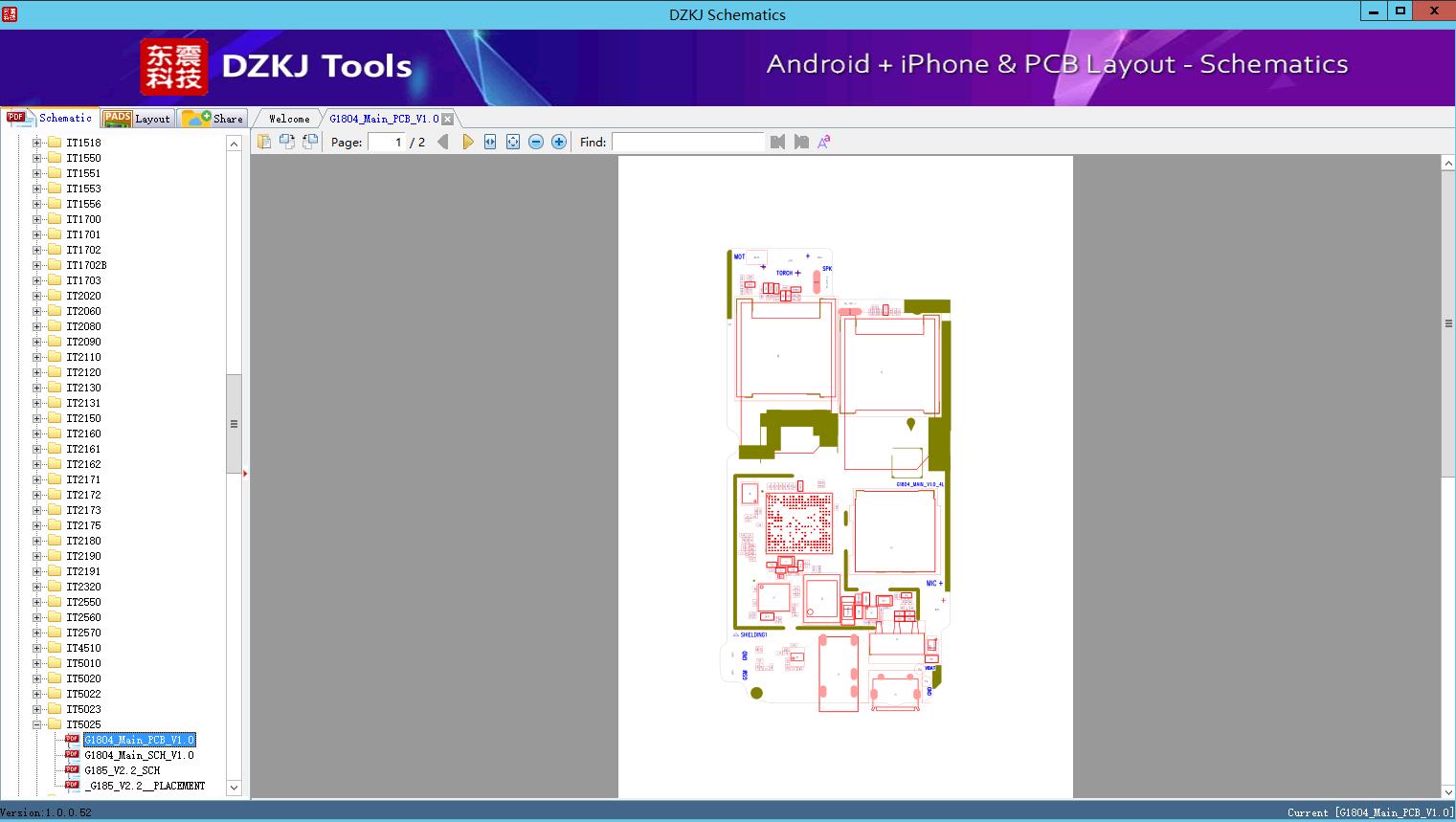This screenshot has width=1456, height=822.
Task: Select the IT2161 folder
Action: pyautogui.click(x=83, y=449)
